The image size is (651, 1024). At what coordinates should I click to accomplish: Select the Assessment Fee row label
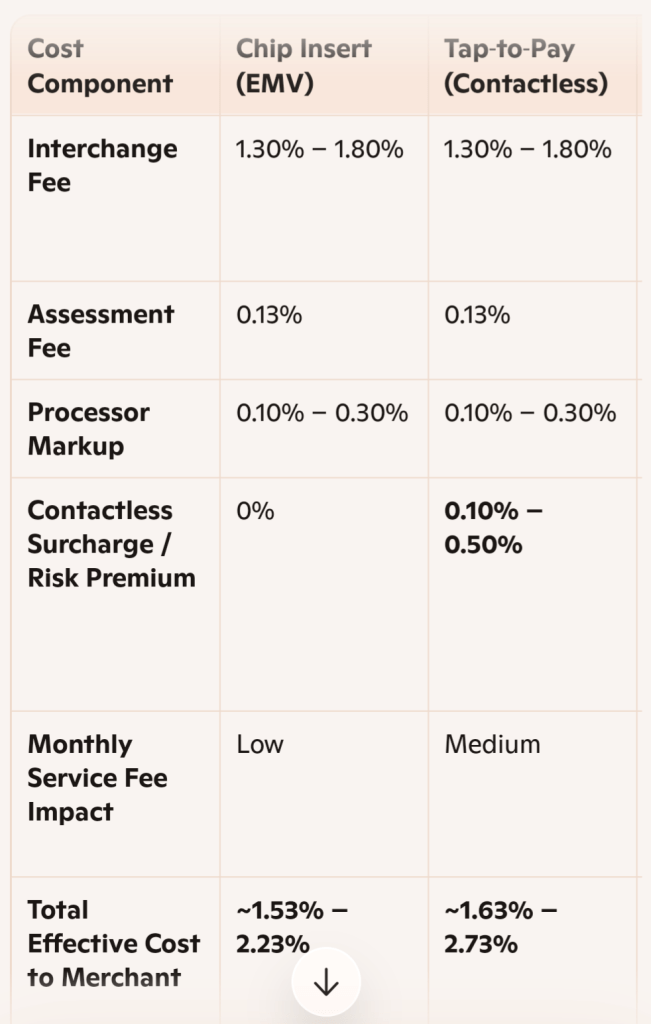click(x=100, y=331)
